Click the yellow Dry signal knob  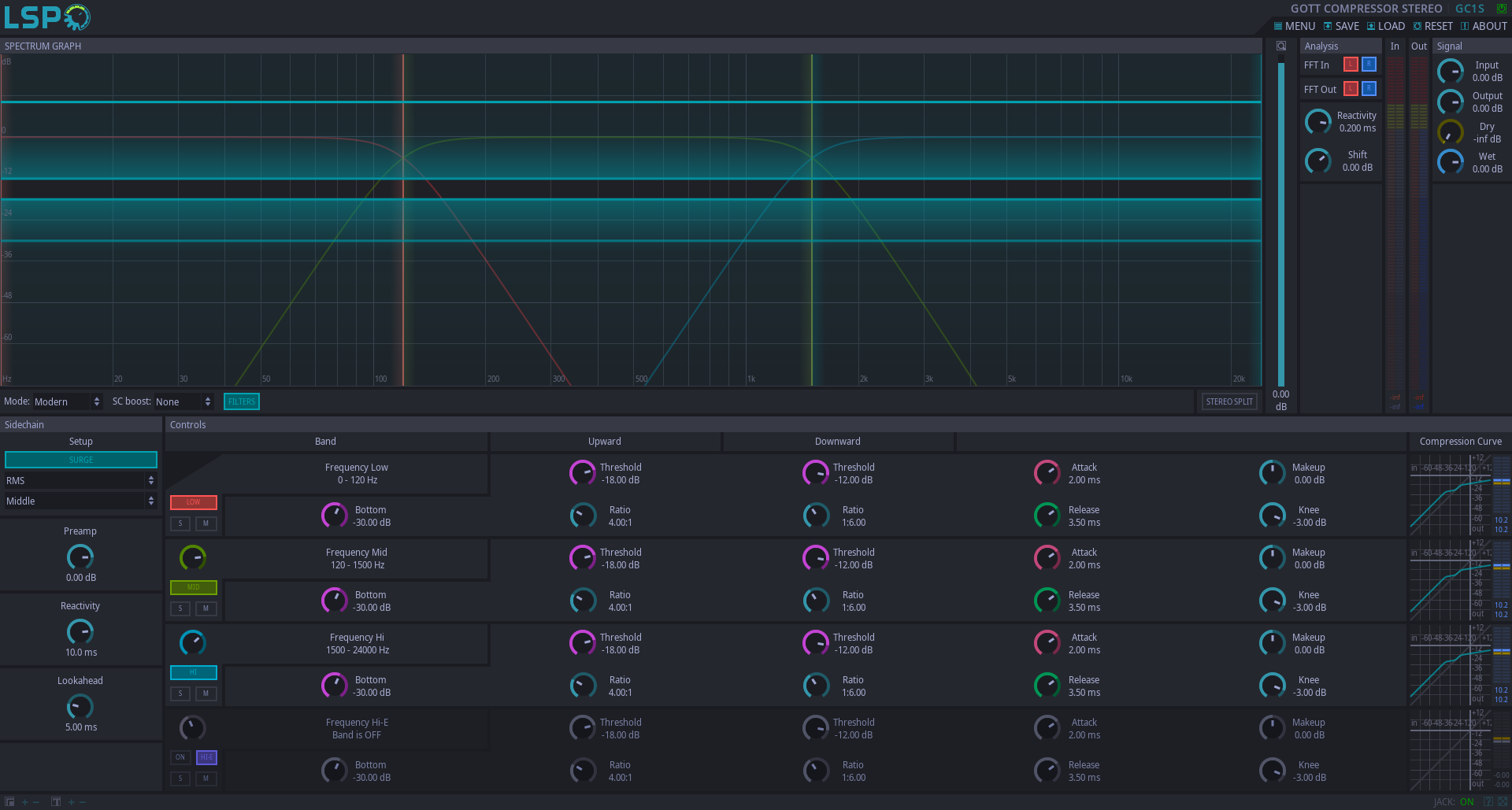[1451, 132]
